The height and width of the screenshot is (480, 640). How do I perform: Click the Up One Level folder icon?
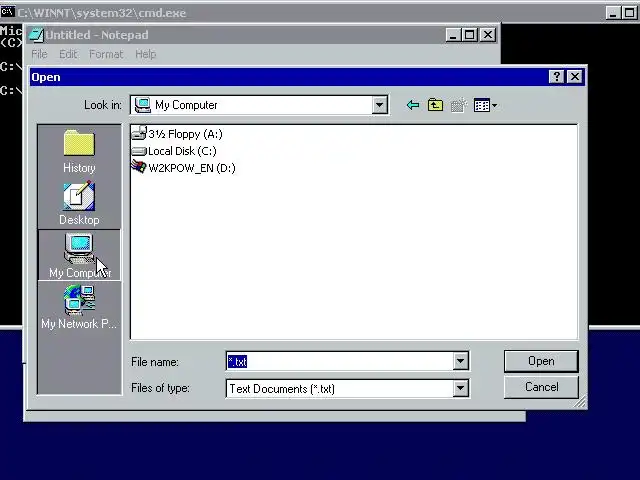pyautogui.click(x=435, y=105)
